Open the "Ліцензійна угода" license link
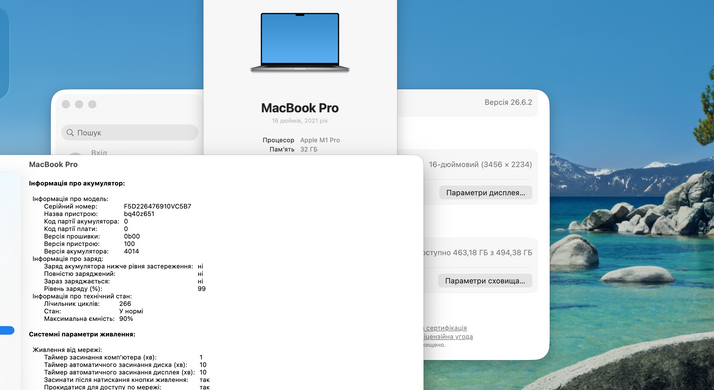 coord(449,337)
